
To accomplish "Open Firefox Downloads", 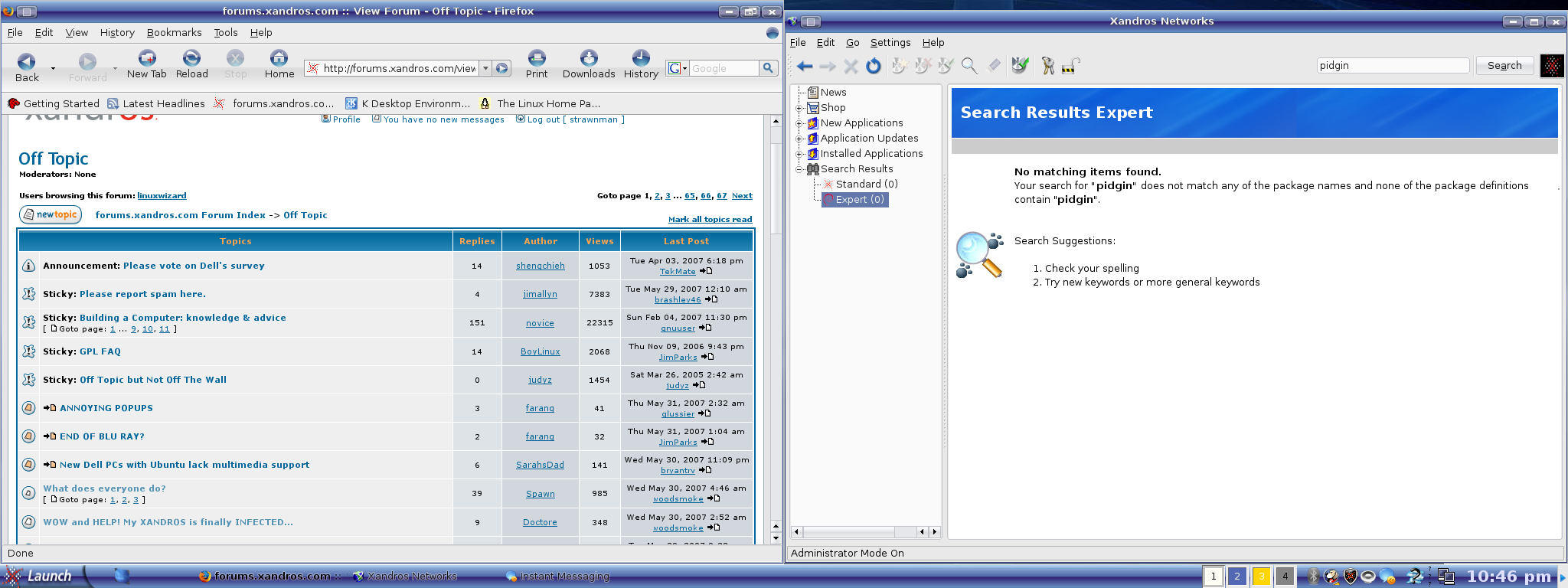I will coord(589,66).
